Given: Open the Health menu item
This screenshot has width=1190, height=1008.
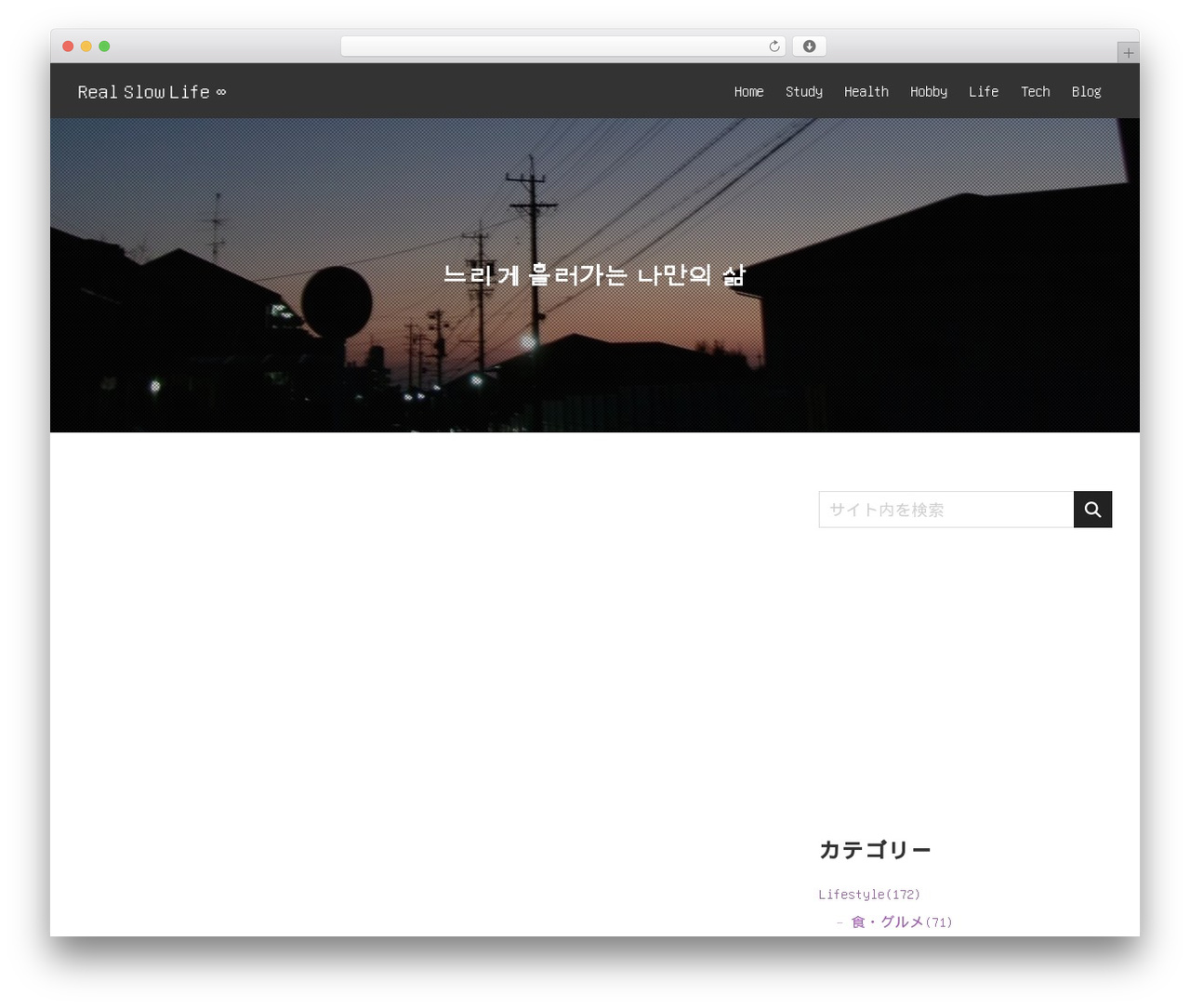Looking at the screenshot, I should pyautogui.click(x=866, y=91).
